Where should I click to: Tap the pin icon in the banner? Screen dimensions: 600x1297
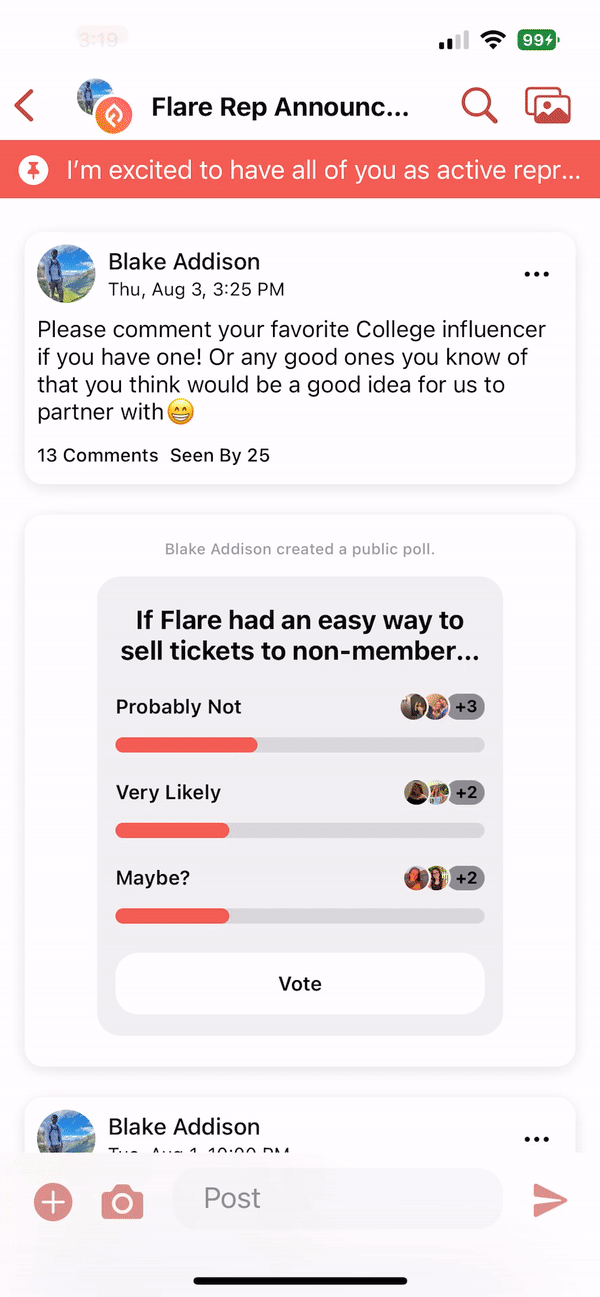(34, 171)
